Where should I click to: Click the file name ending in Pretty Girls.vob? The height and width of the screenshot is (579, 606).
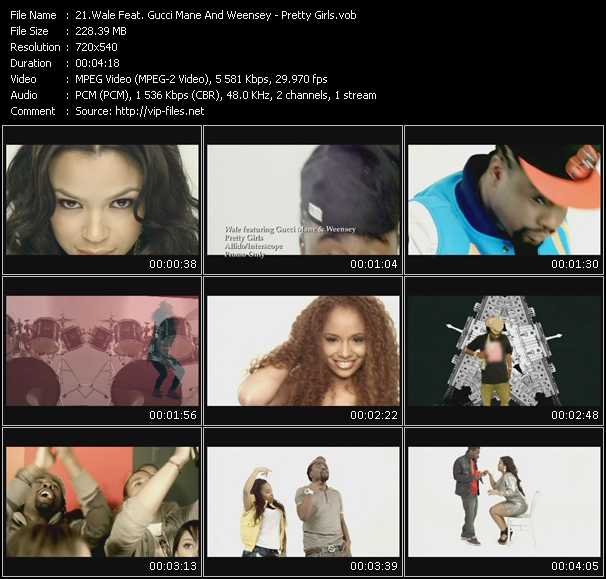[216, 15]
